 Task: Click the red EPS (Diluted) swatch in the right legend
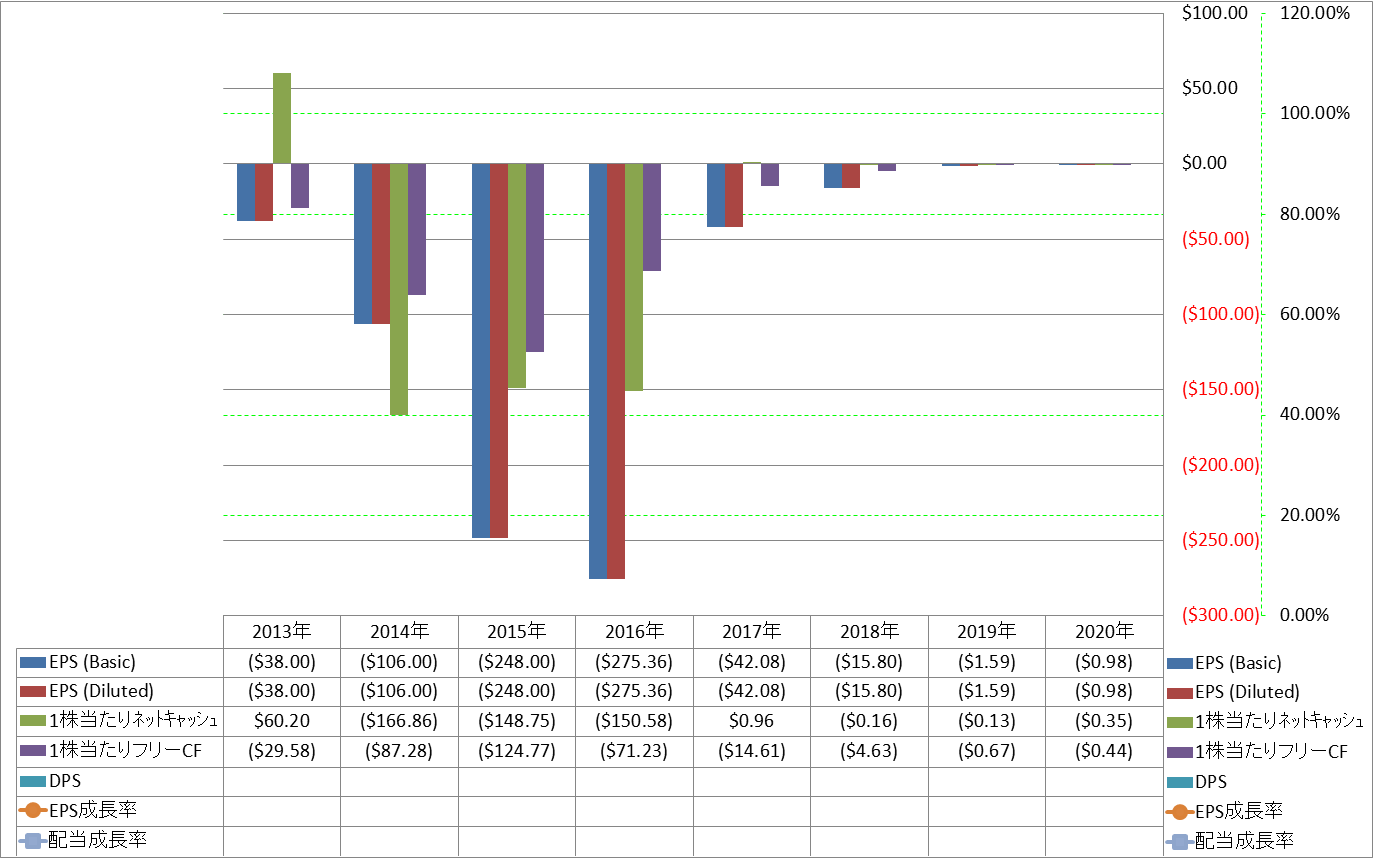[x=1179, y=692]
